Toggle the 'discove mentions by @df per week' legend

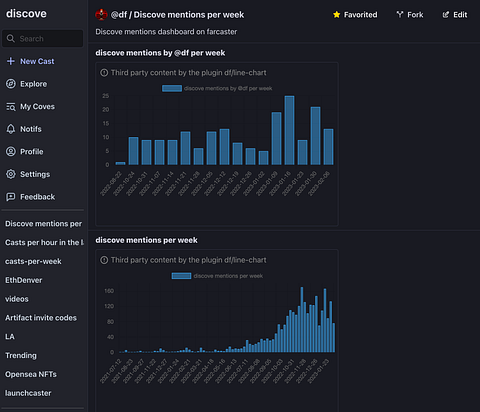(172, 88)
